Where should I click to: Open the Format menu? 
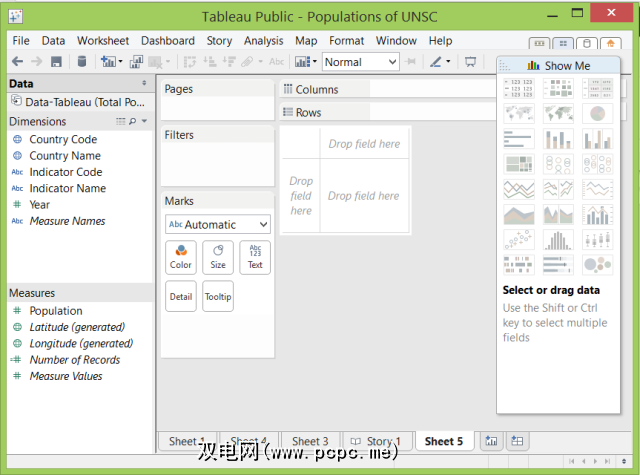pyautogui.click(x=347, y=41)
